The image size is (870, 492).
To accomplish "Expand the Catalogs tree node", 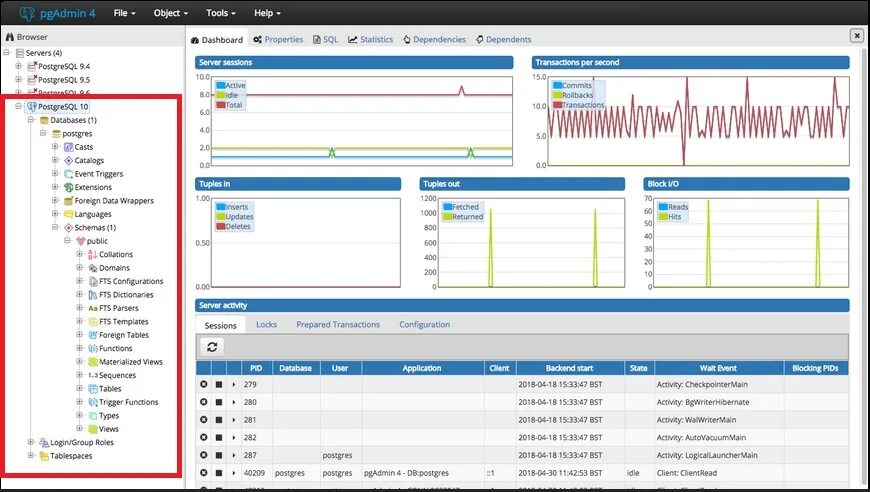I will [x=55, y=160].
